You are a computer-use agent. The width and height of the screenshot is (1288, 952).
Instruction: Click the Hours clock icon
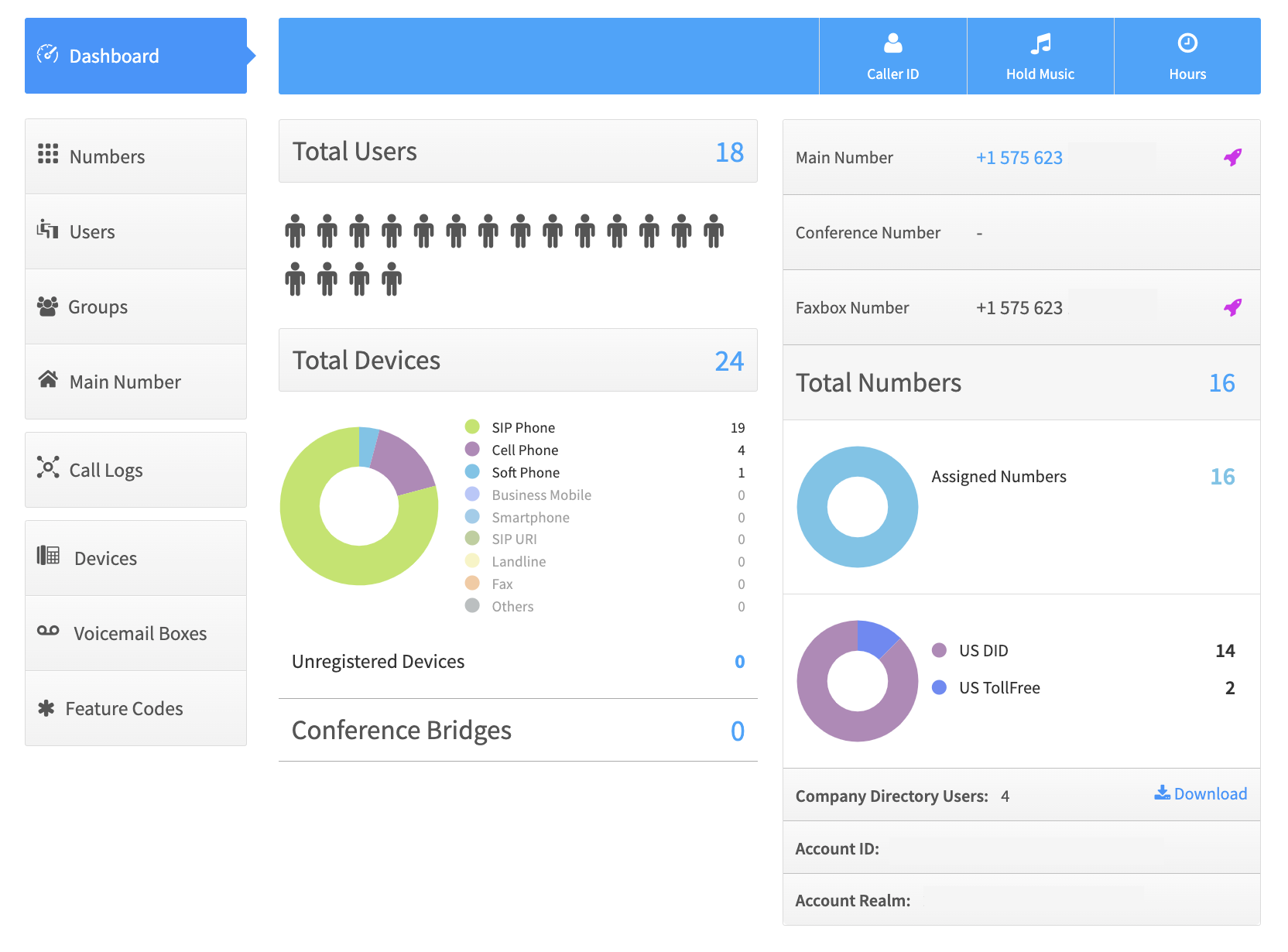(1187, 43)
